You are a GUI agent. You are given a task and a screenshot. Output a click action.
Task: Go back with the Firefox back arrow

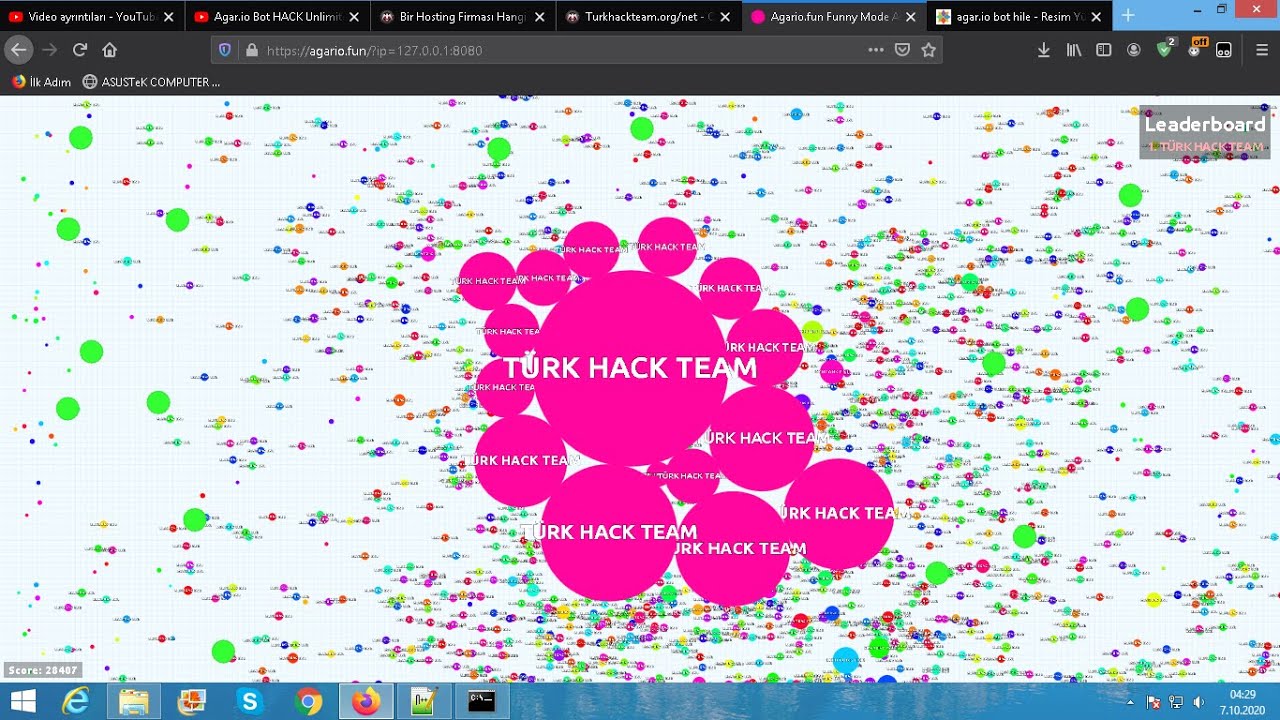pos(19,50)
